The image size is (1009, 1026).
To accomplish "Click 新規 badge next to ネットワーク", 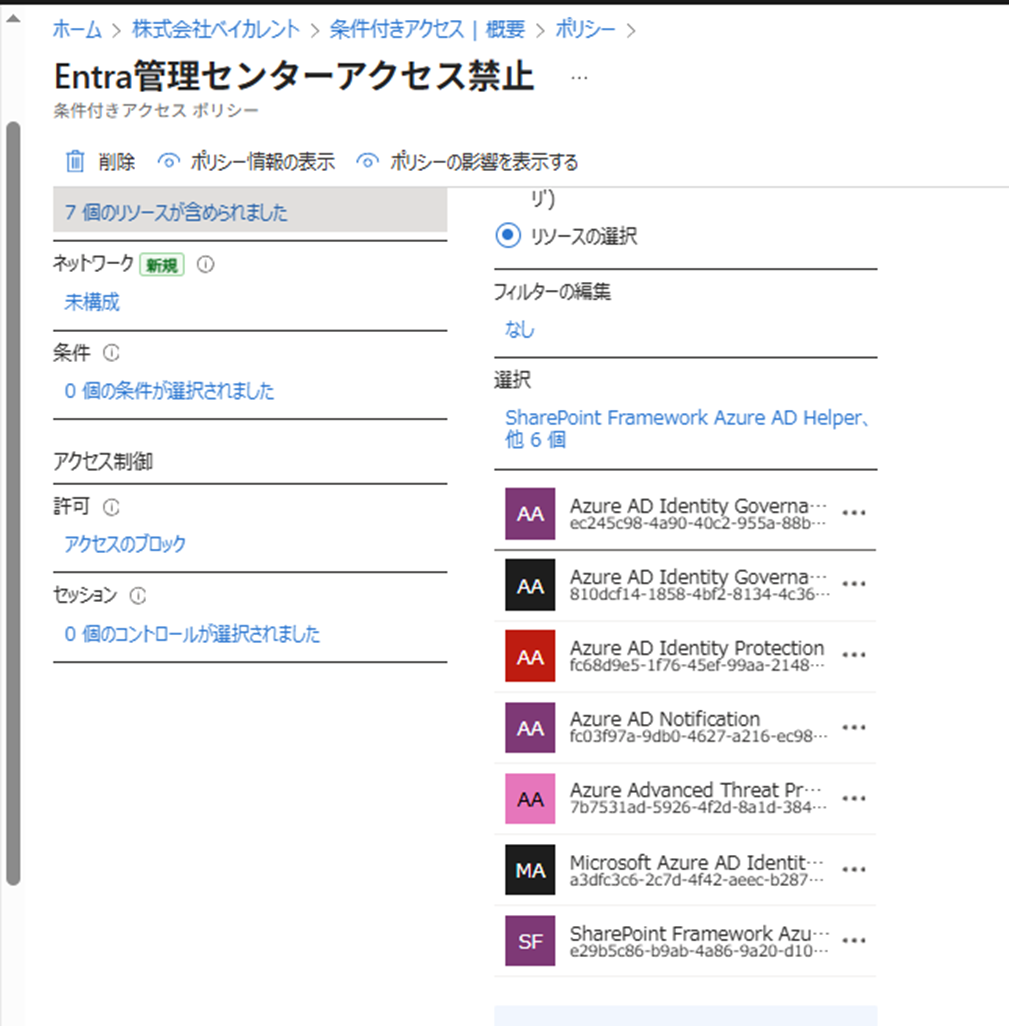I will tap(162, 264).
